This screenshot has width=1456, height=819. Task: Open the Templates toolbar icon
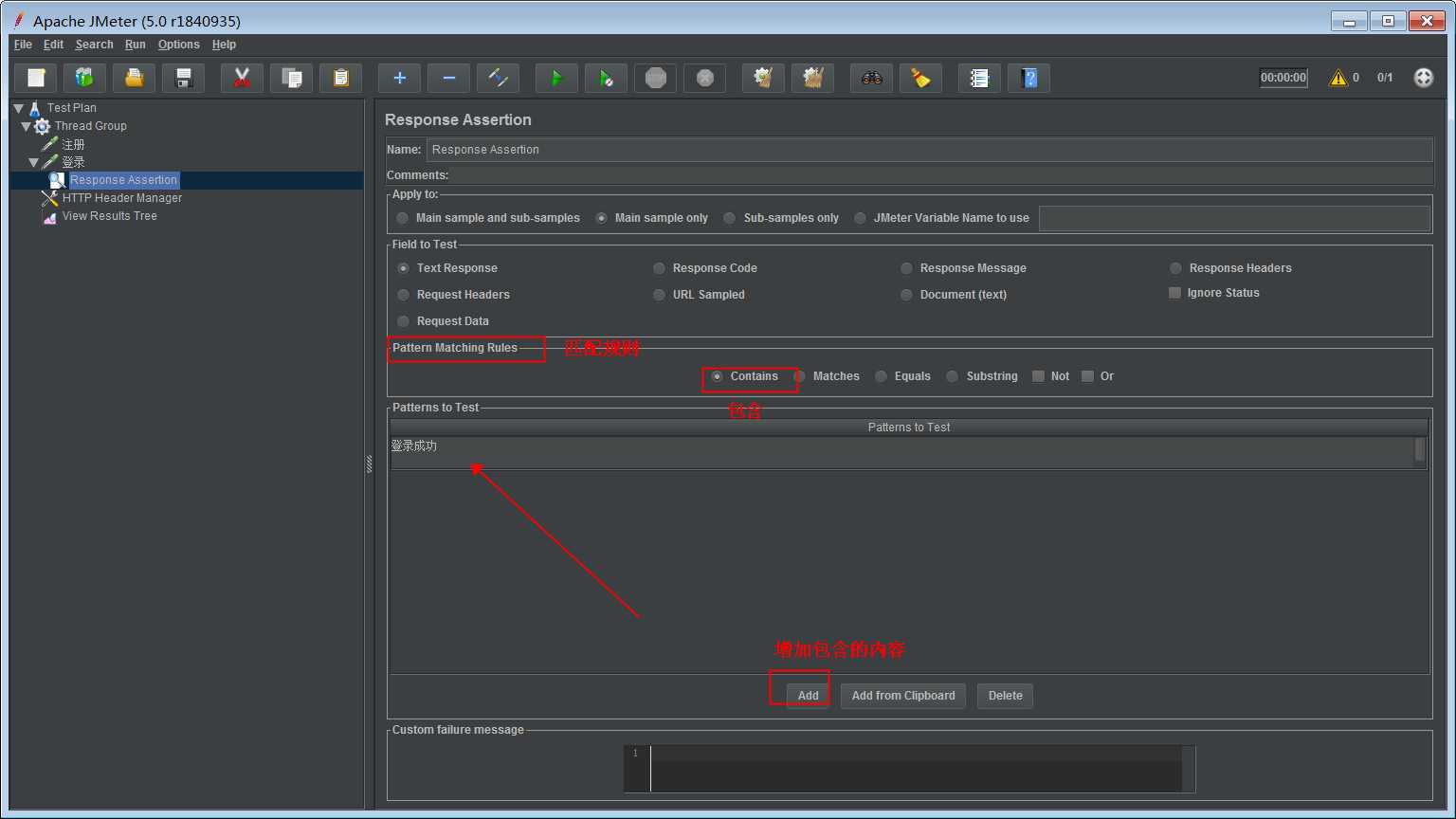click(x=84, y=78)
